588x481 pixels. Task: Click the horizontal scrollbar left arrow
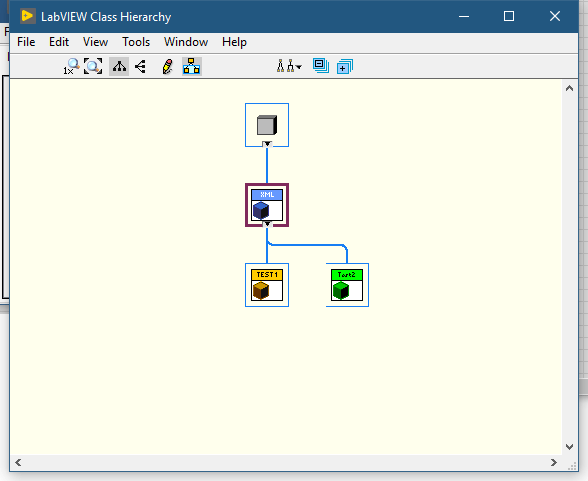pyautogui.click(x=18, y=463)
